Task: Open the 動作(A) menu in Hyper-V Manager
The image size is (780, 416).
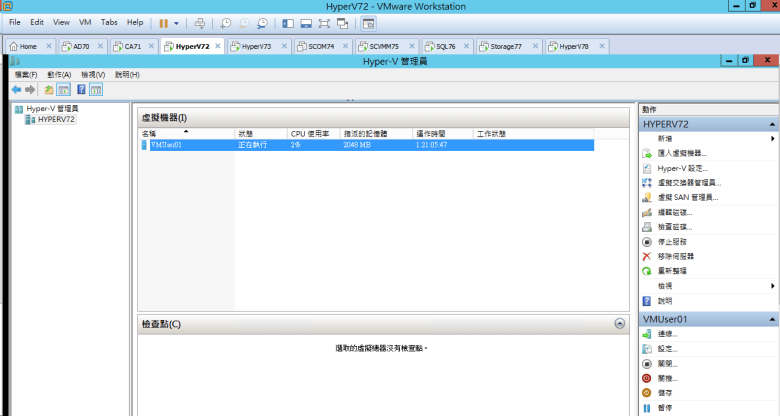Action: [59, 75]
